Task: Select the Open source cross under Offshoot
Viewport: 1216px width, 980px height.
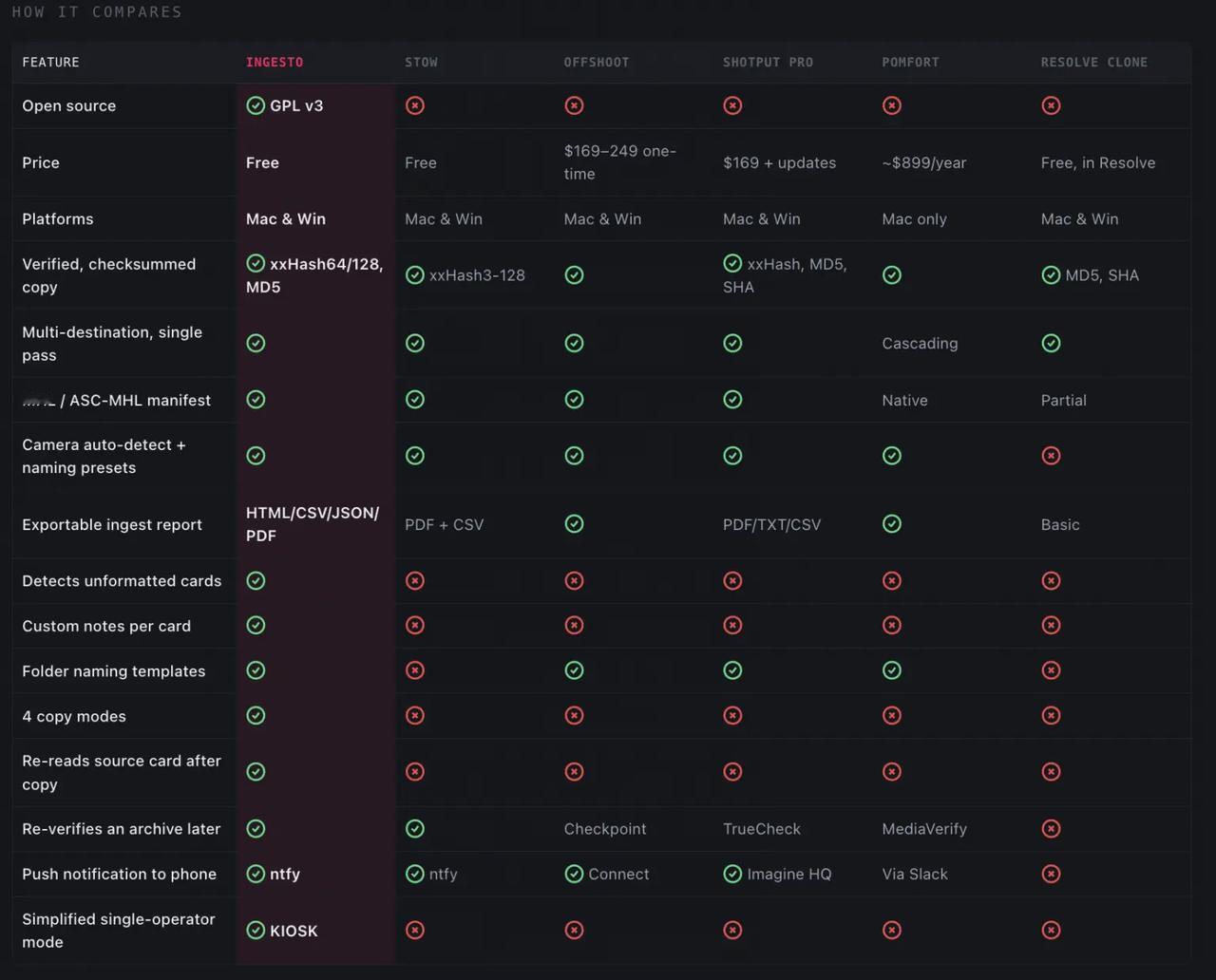Action: (x=574, y=105)
